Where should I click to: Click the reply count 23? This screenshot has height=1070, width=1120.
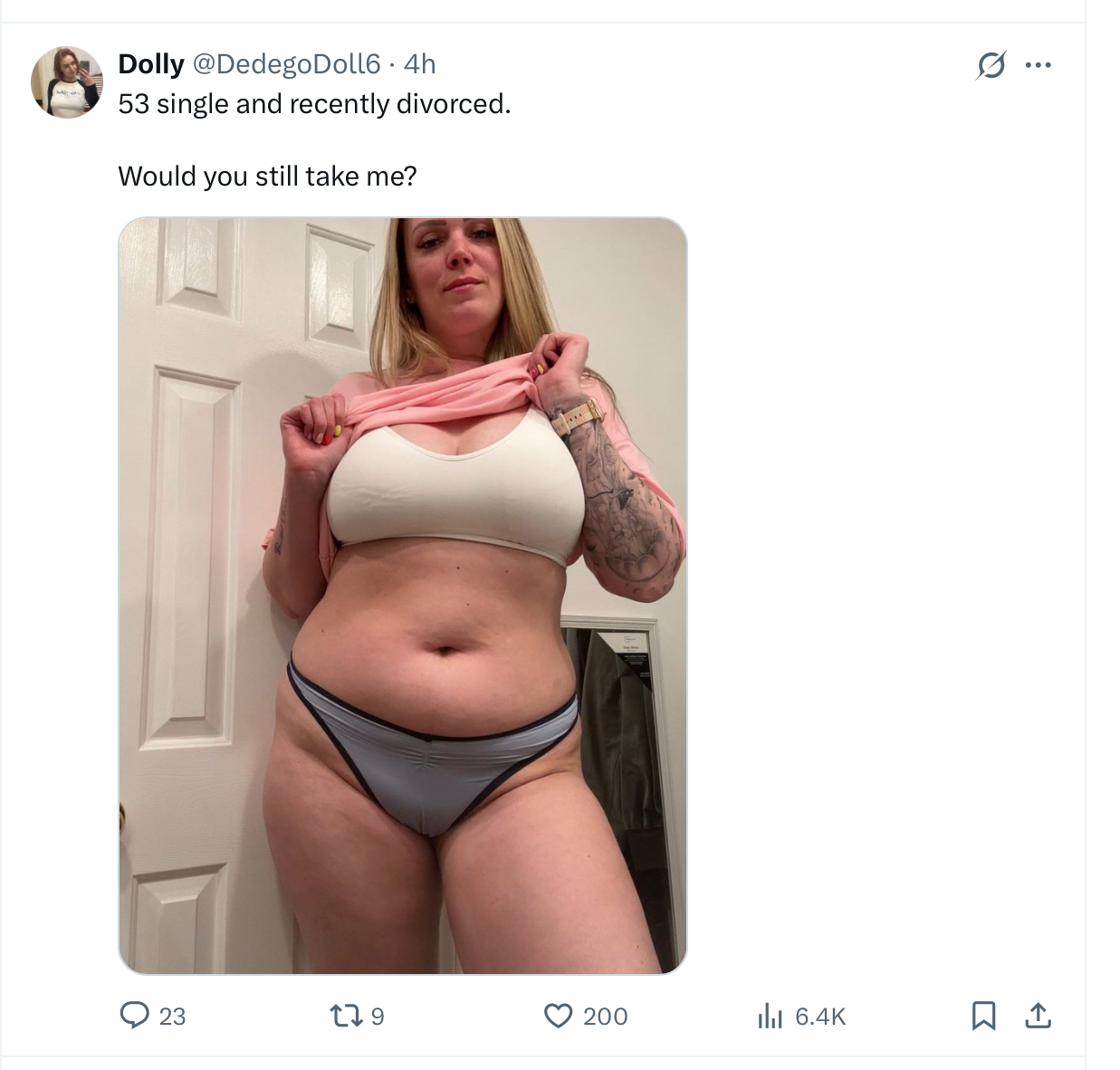pyautogui.click(x=172, y=1017)
